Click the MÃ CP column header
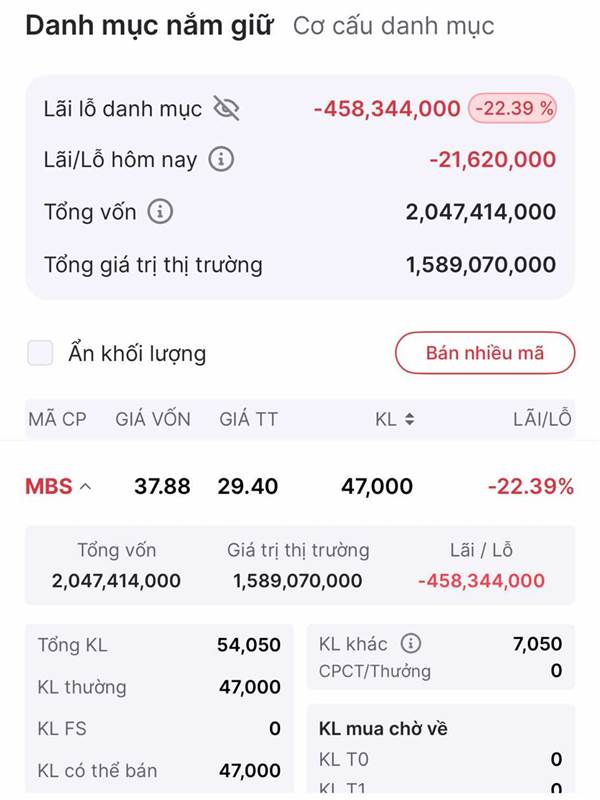600x800 pixels. pos(57,420)
